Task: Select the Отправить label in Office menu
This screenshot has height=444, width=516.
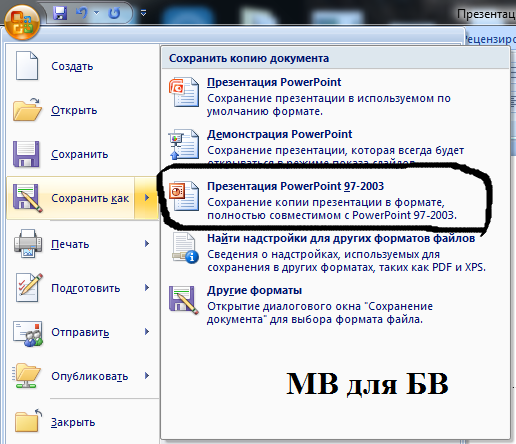Action: [80, 332]
